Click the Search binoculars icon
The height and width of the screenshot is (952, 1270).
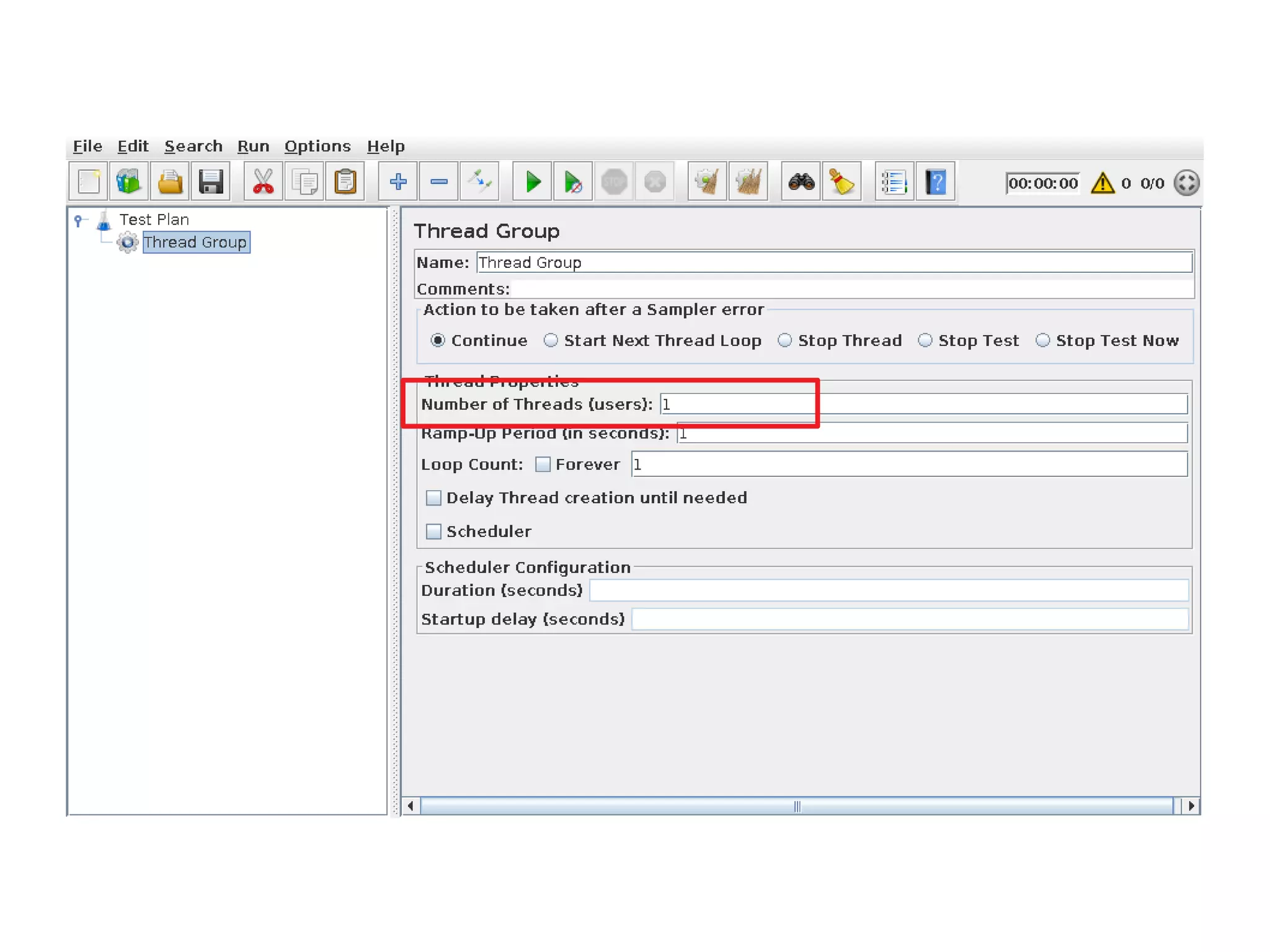click(x=801, y=182)
